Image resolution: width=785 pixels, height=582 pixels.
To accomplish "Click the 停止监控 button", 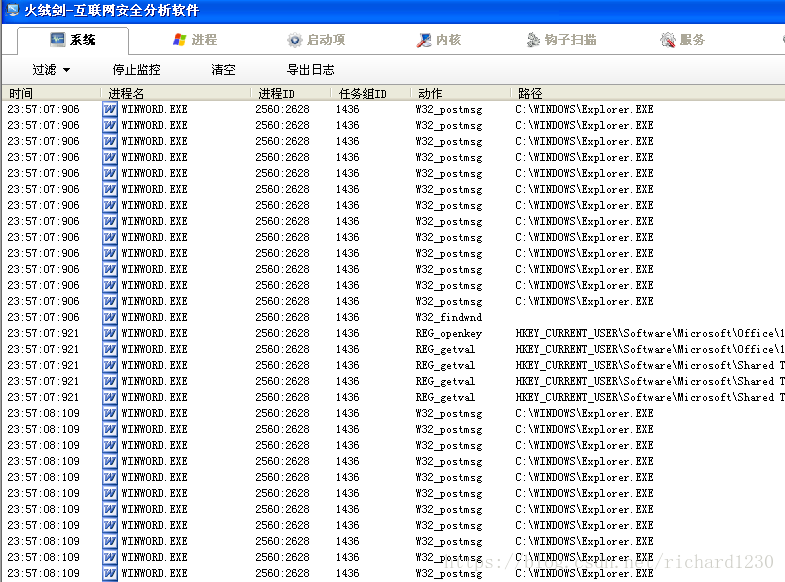I will point(136,70).
